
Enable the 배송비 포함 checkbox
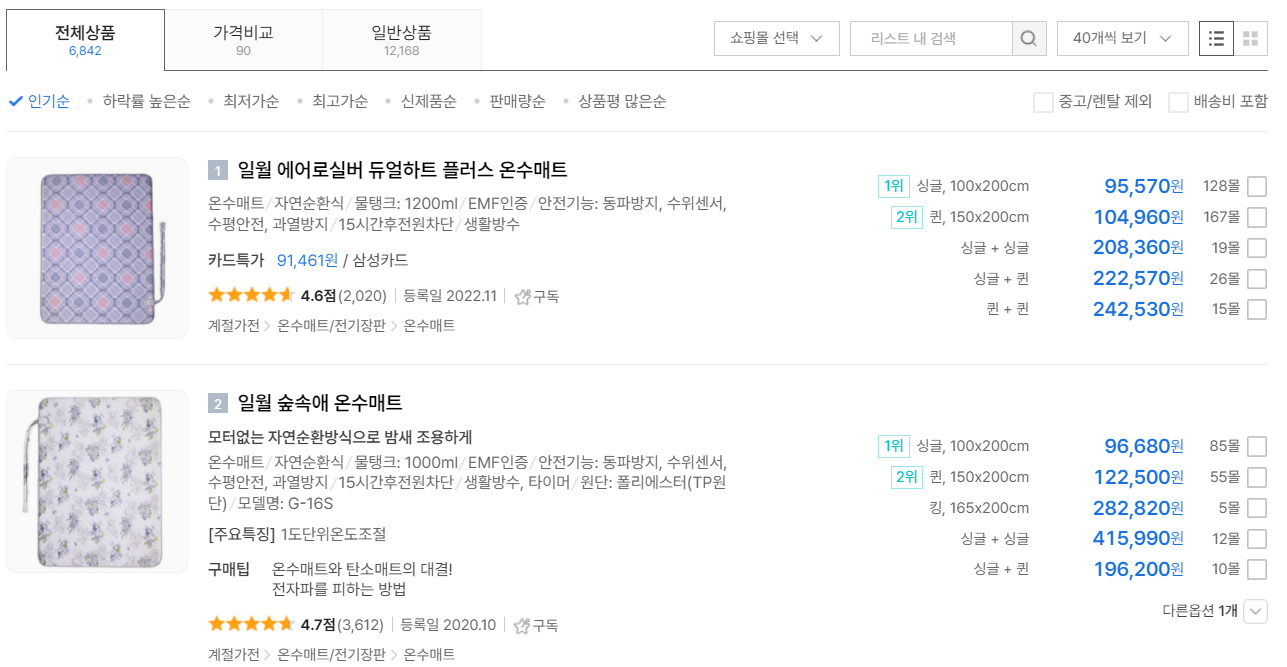click(x=1177, y=101)
